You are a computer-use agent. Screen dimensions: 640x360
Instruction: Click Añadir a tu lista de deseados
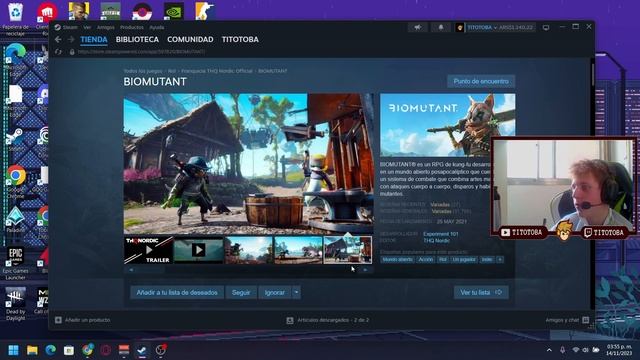point(177,293)
